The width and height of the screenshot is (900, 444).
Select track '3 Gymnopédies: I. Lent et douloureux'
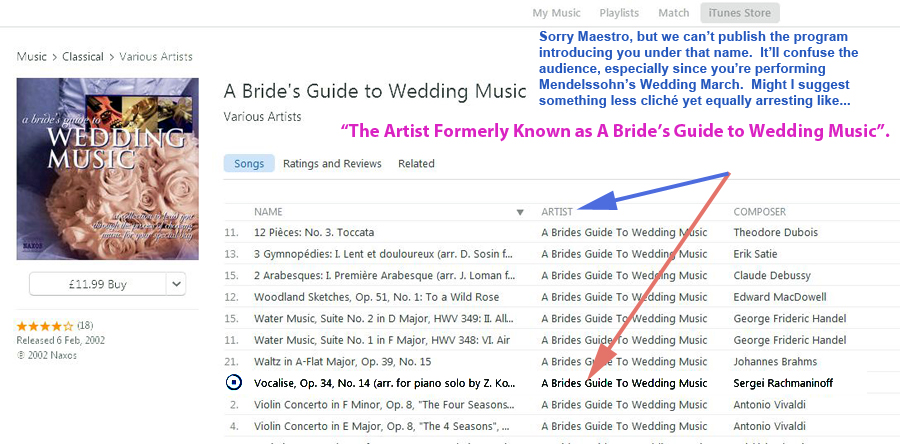pos(384,254)
